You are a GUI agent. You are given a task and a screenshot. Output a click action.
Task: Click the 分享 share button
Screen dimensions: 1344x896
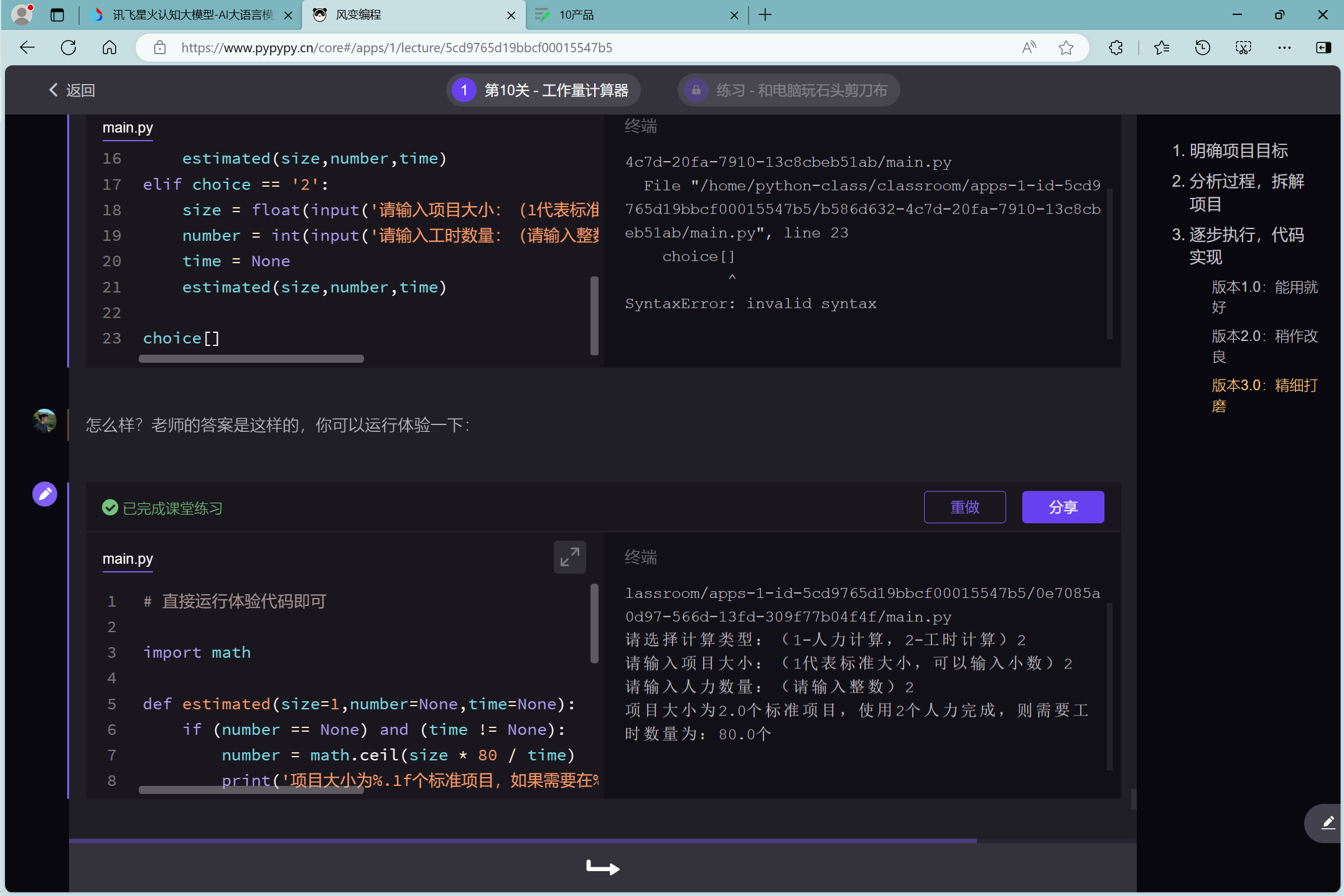click(1063, 507)
